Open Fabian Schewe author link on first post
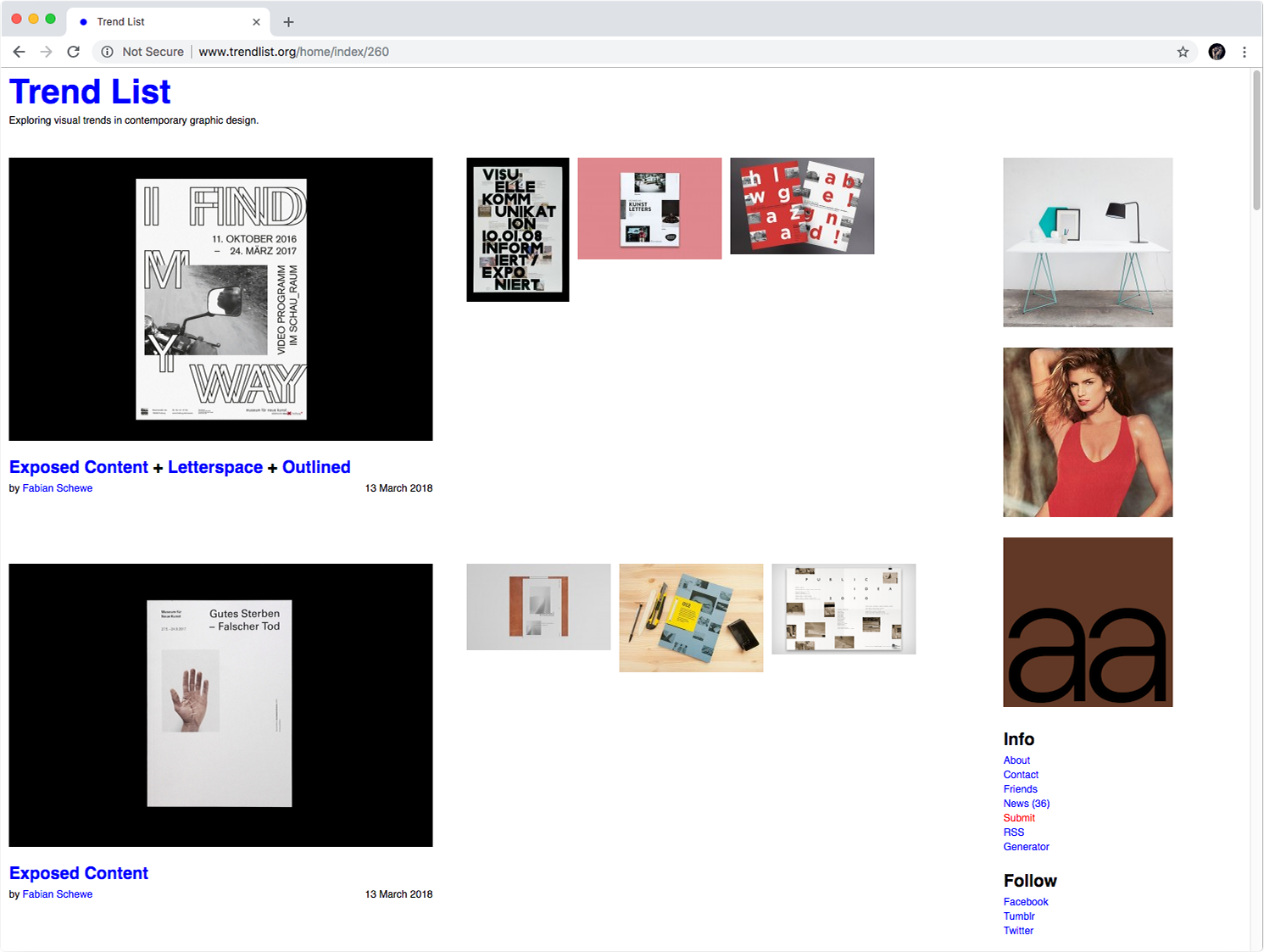This screenshot has height=952, width=1264. [58, 488]
